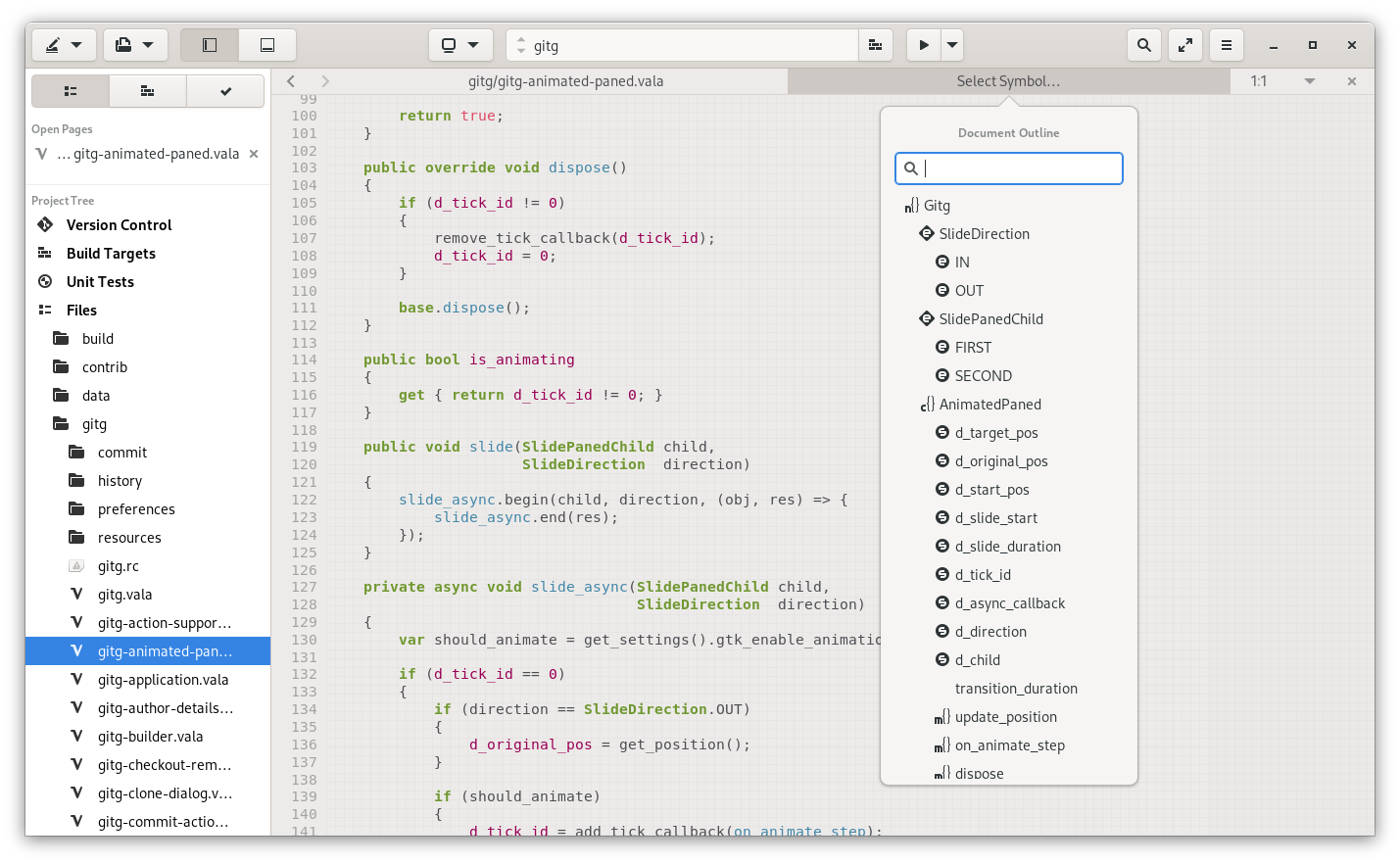Switch sidebar to build targets tab

tap(148, 91)
